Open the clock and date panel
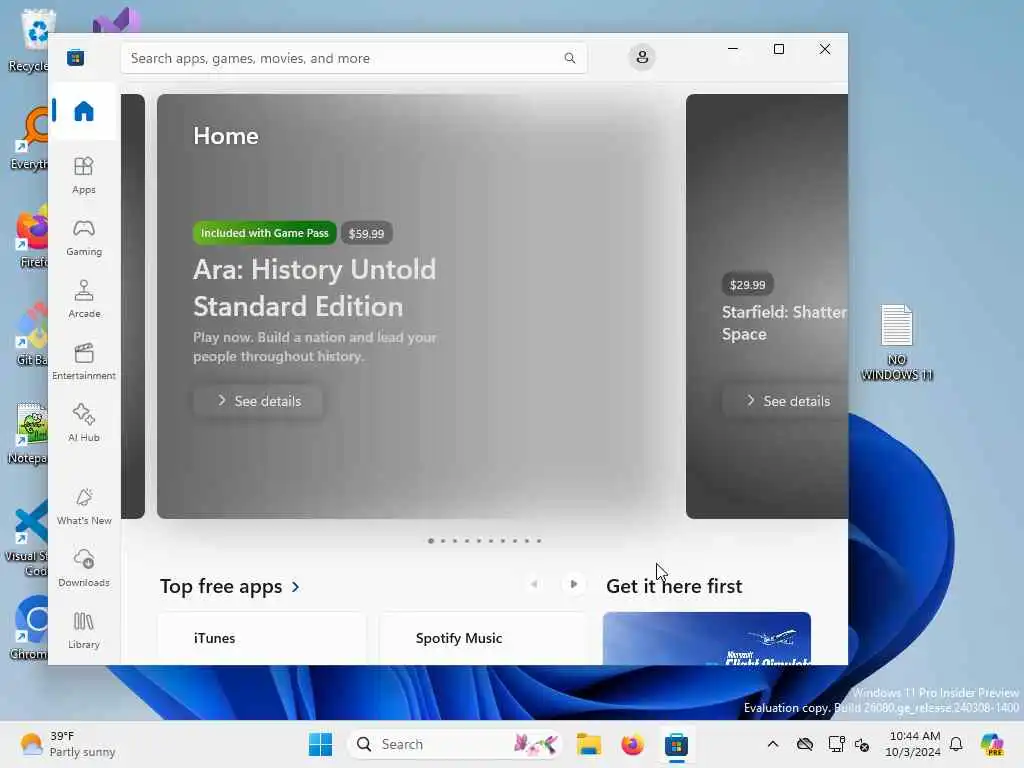This screenshot has width=1024, height=768. 913,744
